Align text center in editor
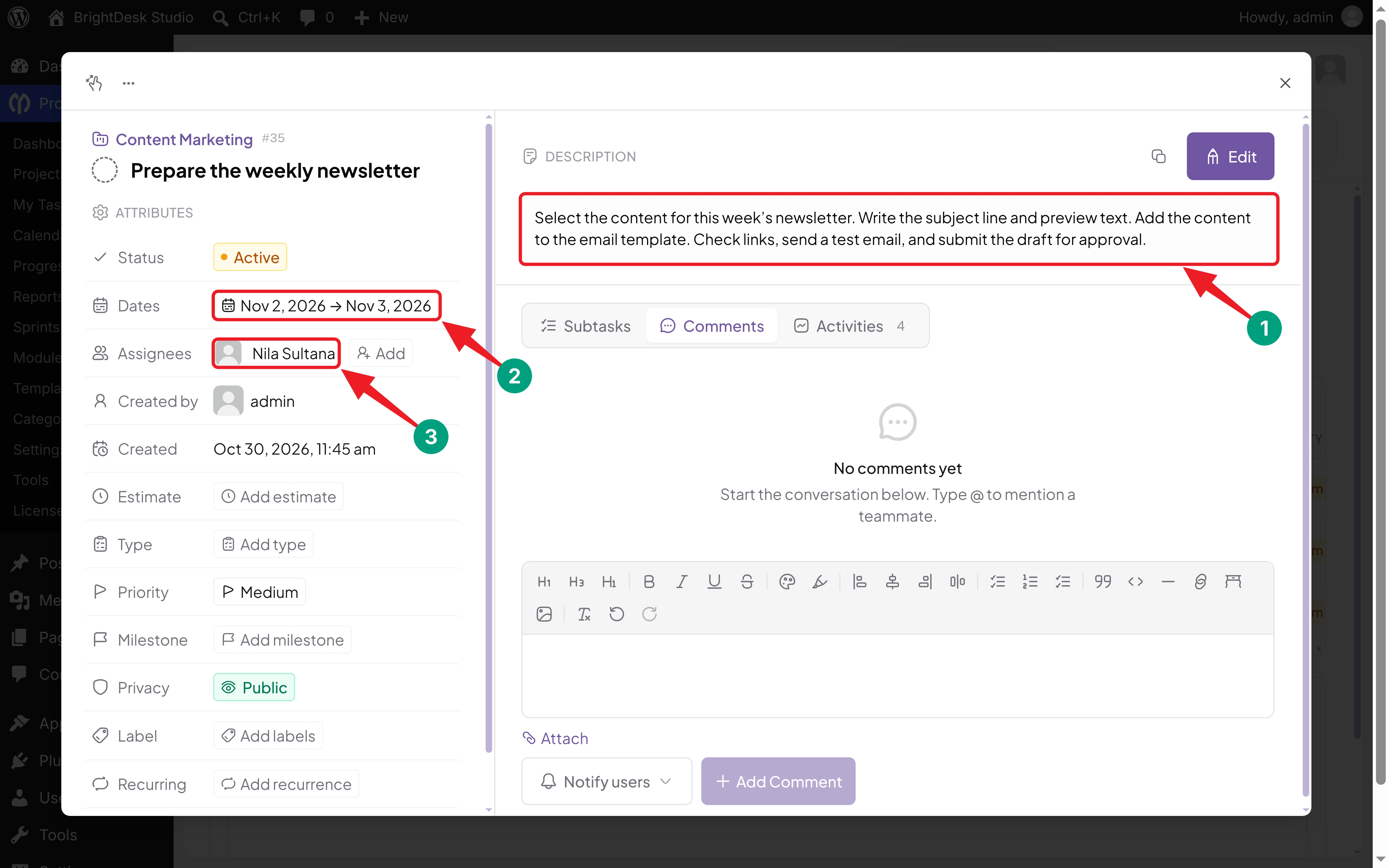 point(892,582)
